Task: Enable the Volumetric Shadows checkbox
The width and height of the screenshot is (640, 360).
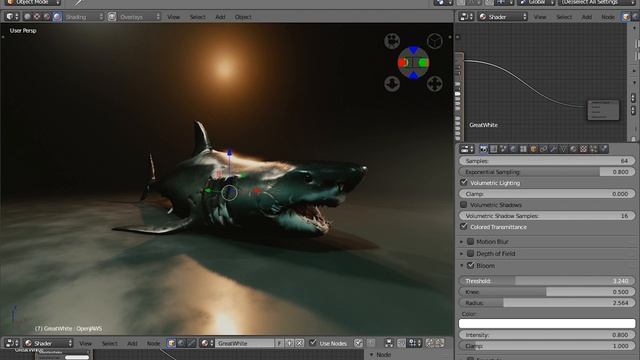Action: coord(463,204)
